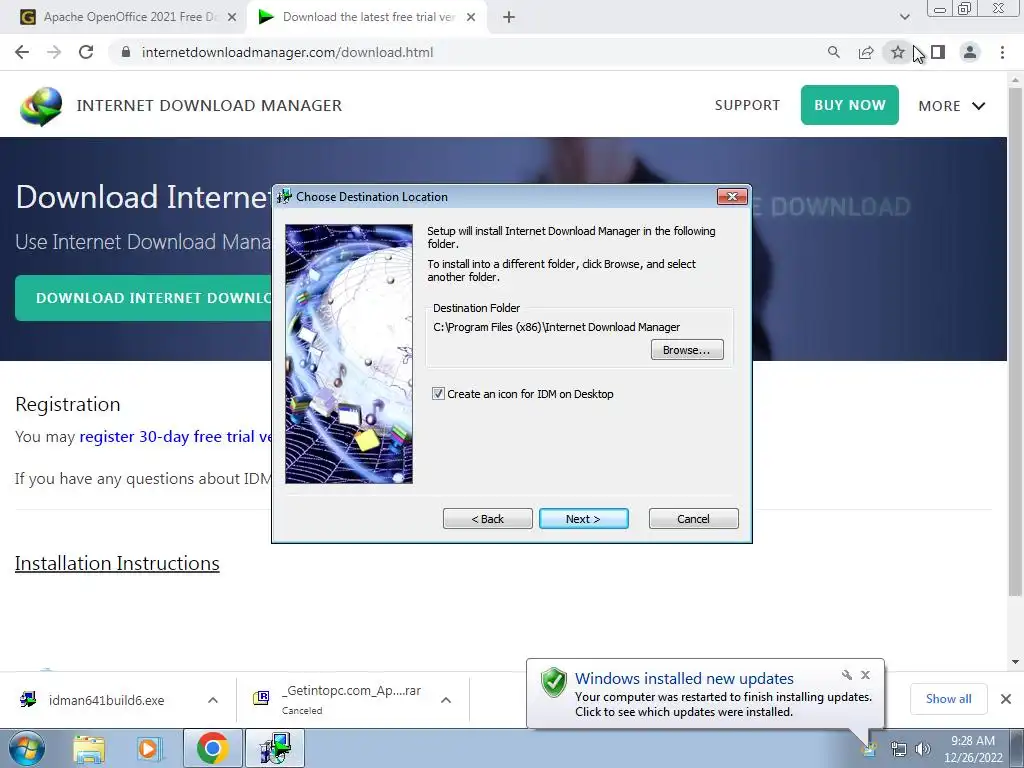Click the zoom magnifier icon in address bar
Screen dimensions: 1024x768
tap(833, 52)
